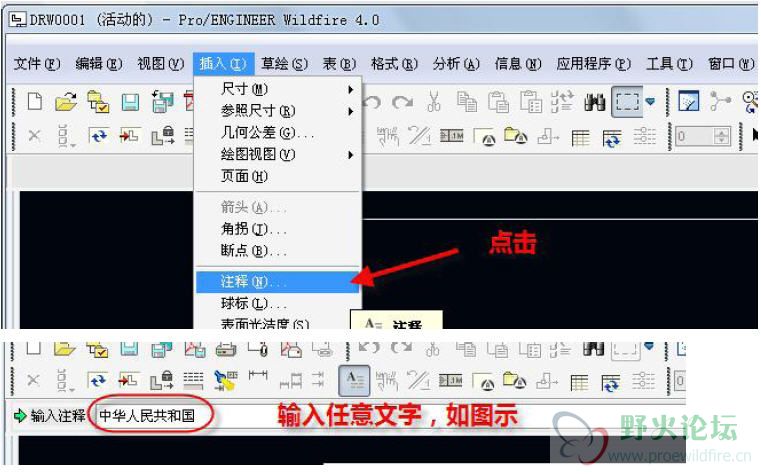Open the 工具(T) menu
Screen dimensions: 761x474
pos(669,64)
